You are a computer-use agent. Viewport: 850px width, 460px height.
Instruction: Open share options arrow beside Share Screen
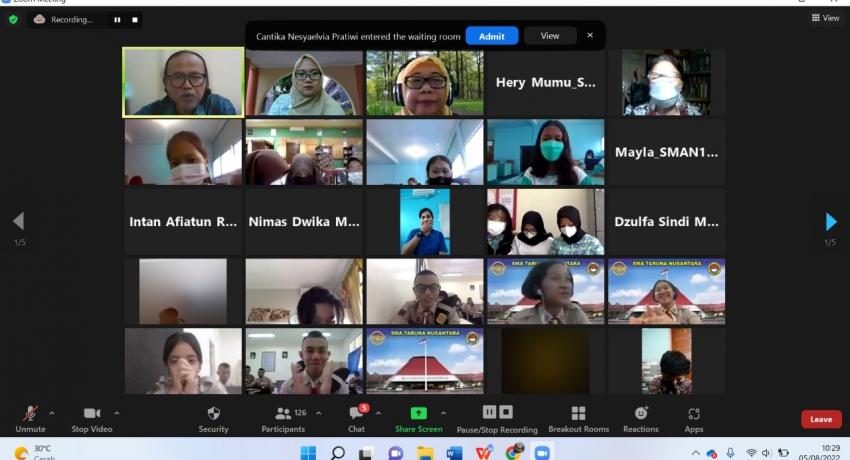click(443, 413)
